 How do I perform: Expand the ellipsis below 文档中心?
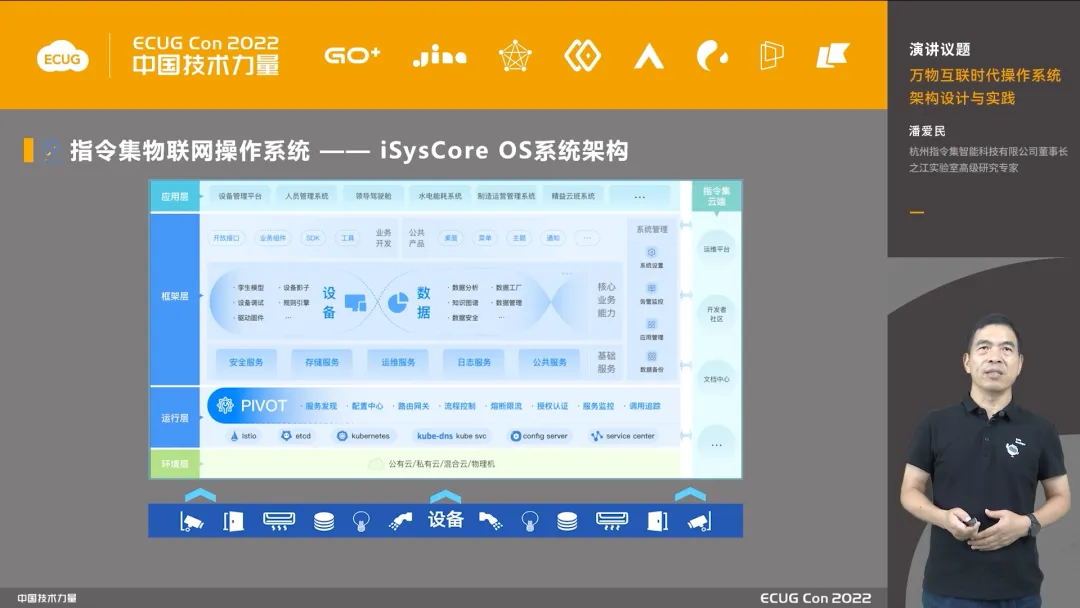(716, 443)
